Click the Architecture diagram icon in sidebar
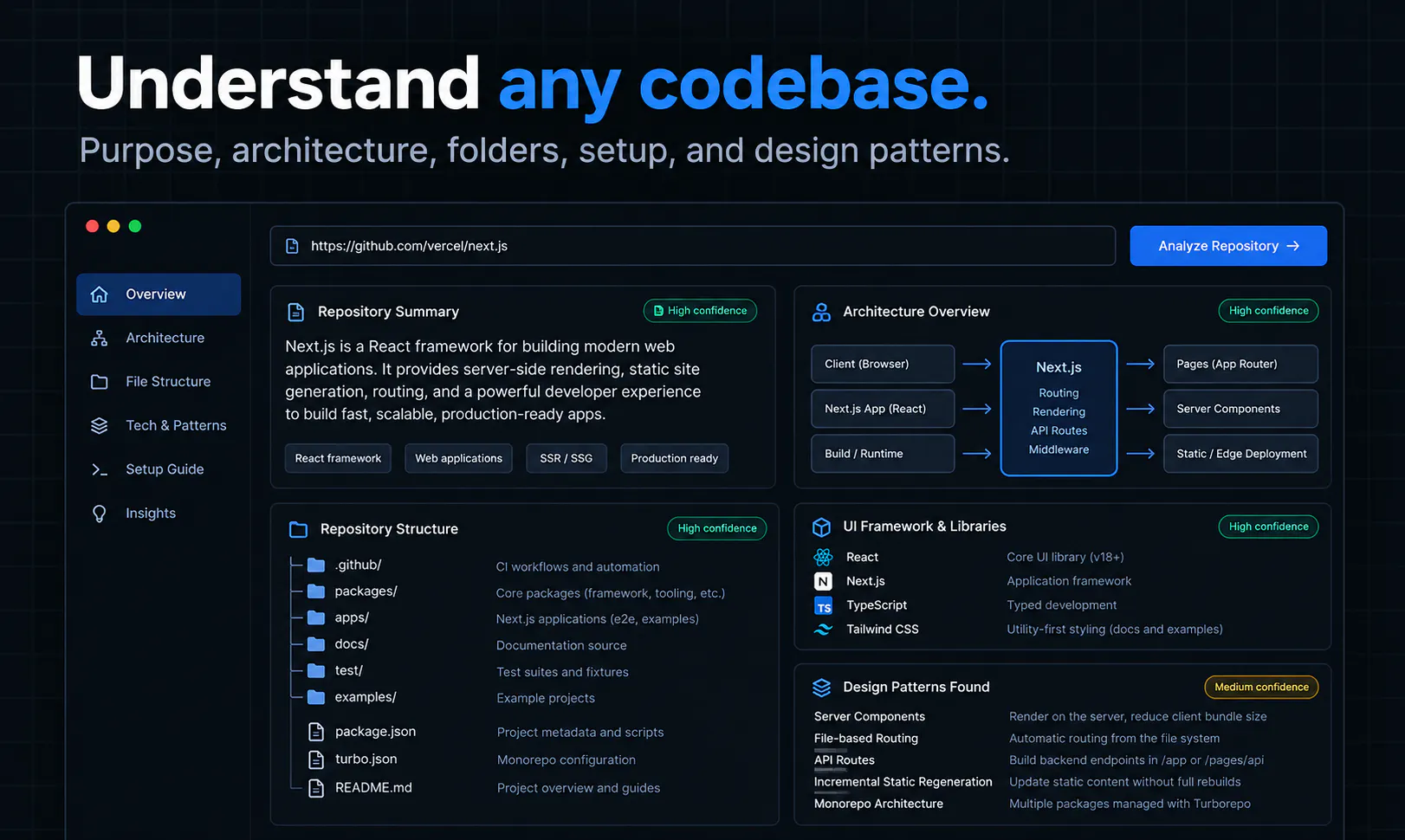This screenshot has height=840, width=1405. (100, 338)
